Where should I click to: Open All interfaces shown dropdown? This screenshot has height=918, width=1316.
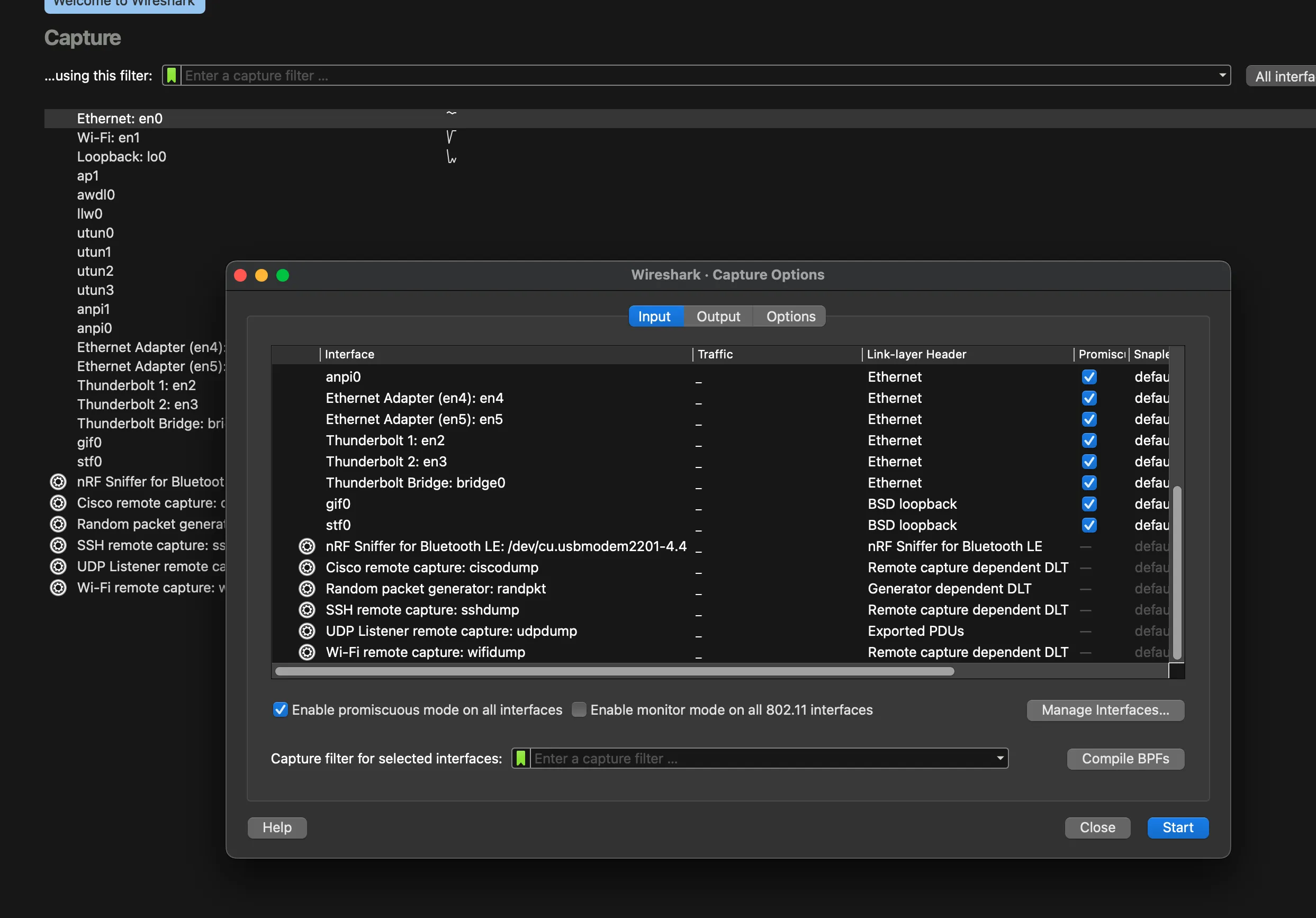click(x=1283, y=76)
